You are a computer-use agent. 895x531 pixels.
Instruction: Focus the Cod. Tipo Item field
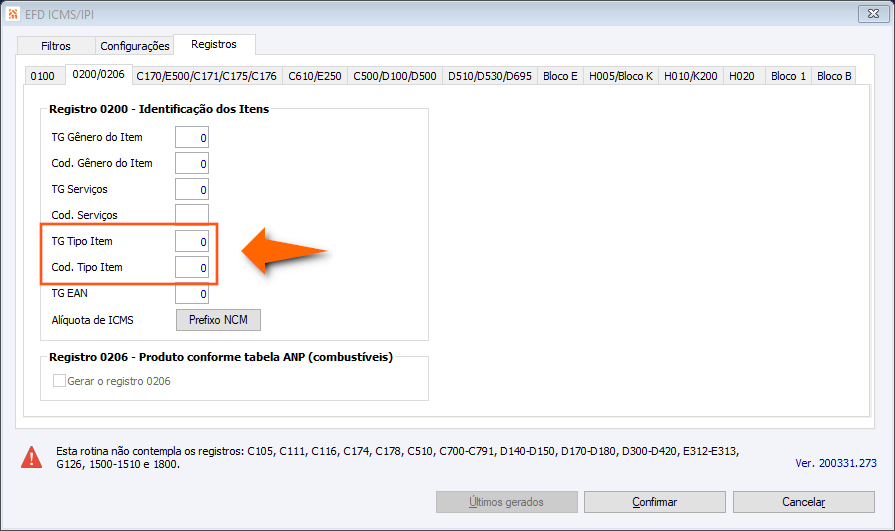192,267
